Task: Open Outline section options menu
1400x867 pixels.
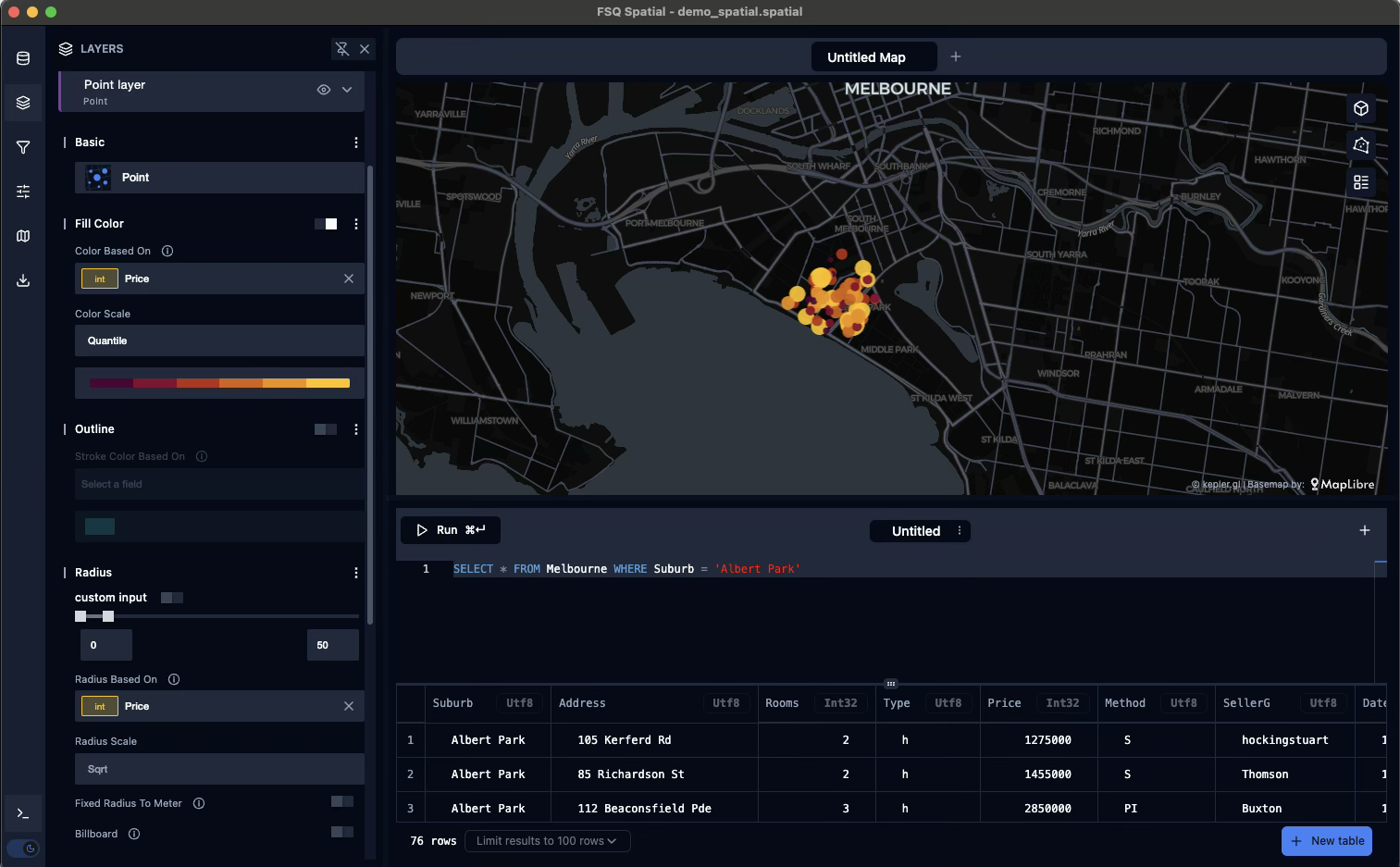Action: coord(356,429)
